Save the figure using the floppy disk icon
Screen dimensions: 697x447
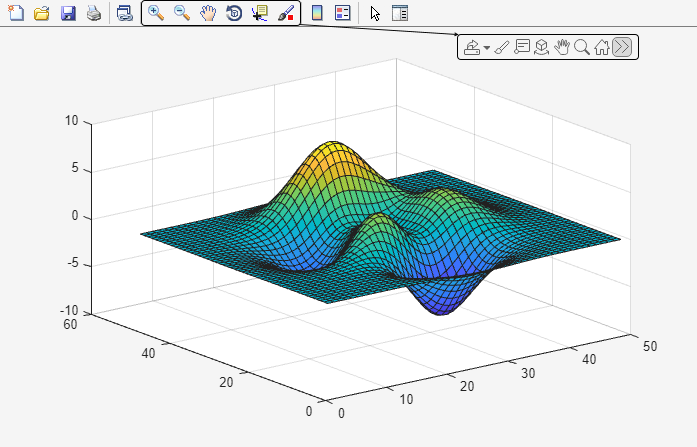pyautogui.click(x=68, y=14)
